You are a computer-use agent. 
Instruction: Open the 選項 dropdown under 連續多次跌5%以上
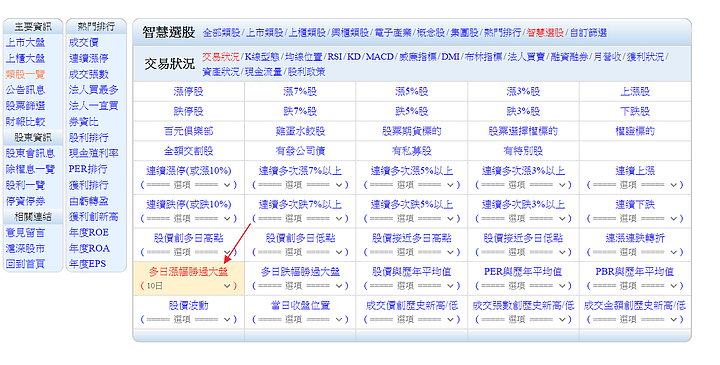[x=412, y=219]
